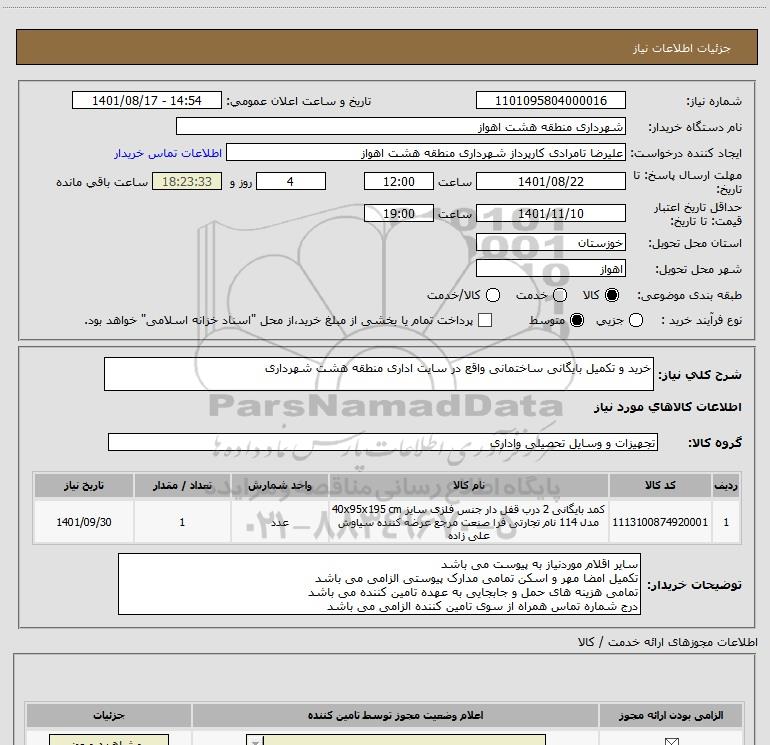Image resolution: width=770 pixels, height=745 pixels.
Task: Click the quantity cell showing 1
Action: pos(182,522)
